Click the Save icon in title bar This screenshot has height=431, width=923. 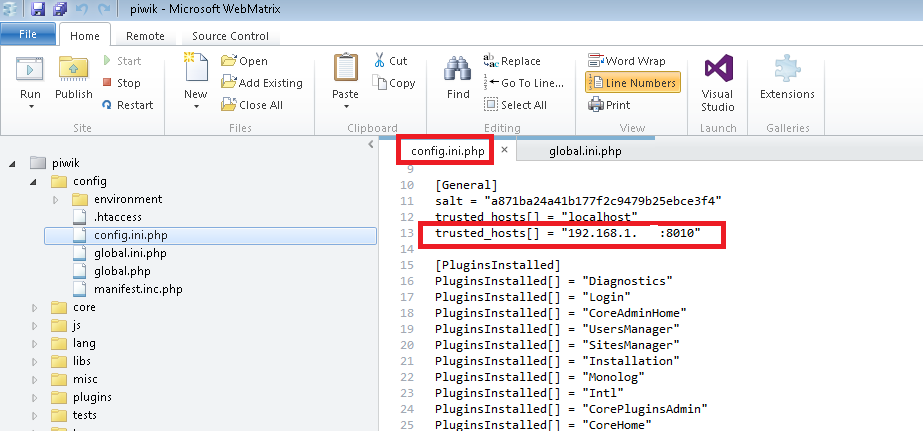tap(38, 9)
